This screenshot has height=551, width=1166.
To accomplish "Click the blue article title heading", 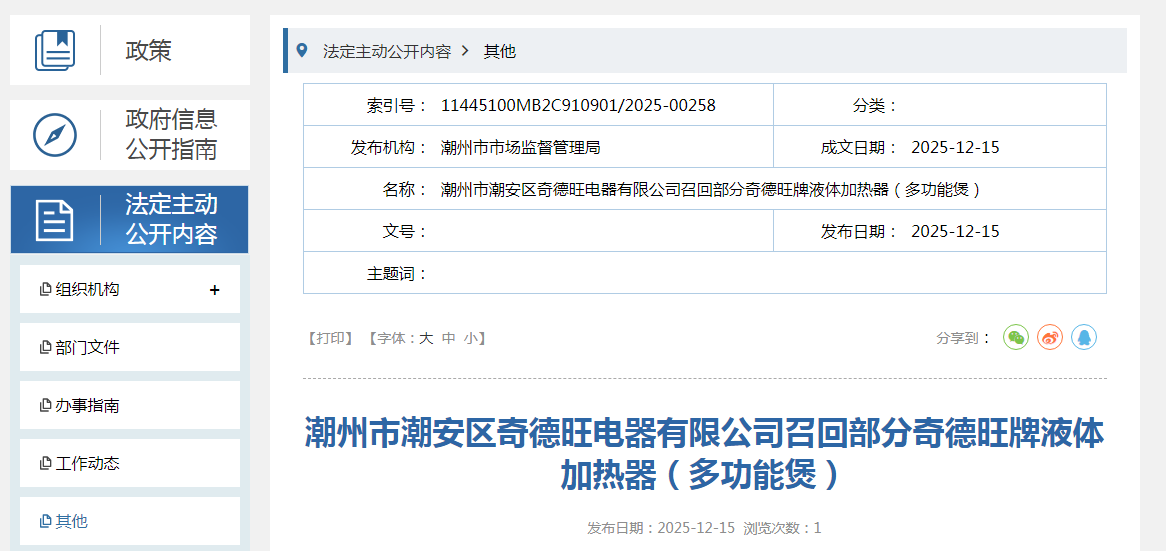I will tap(704, 454).
